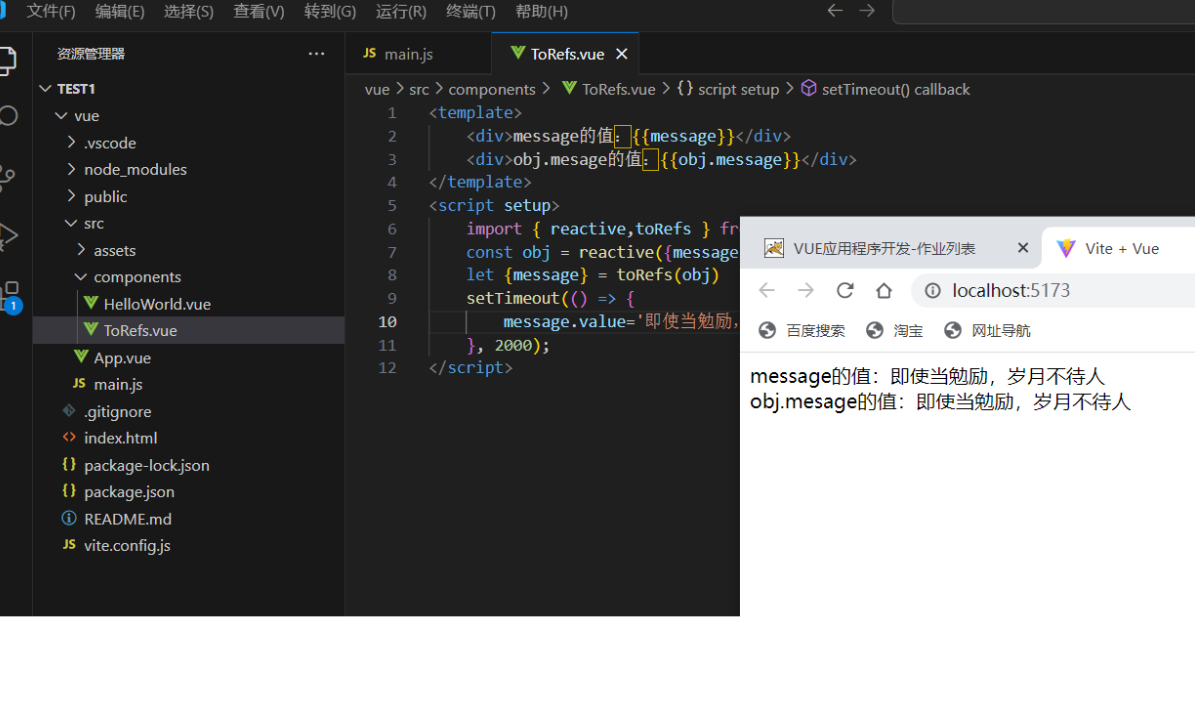This screenshot has height=715, width=1195.
Task: Close the VUE应用程序开发 browser tab
Action: 1023,248
